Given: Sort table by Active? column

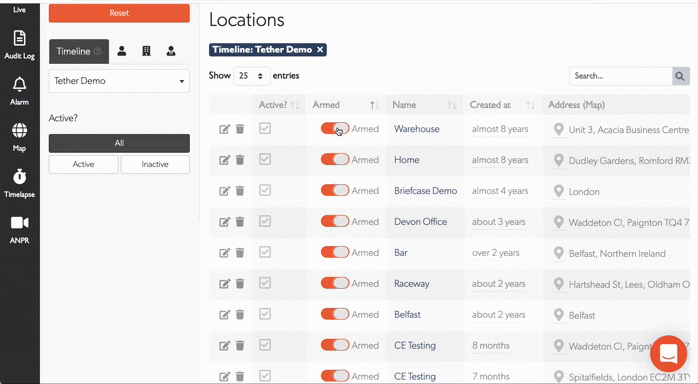Looking at the screenshot, I should pos(279,105).
